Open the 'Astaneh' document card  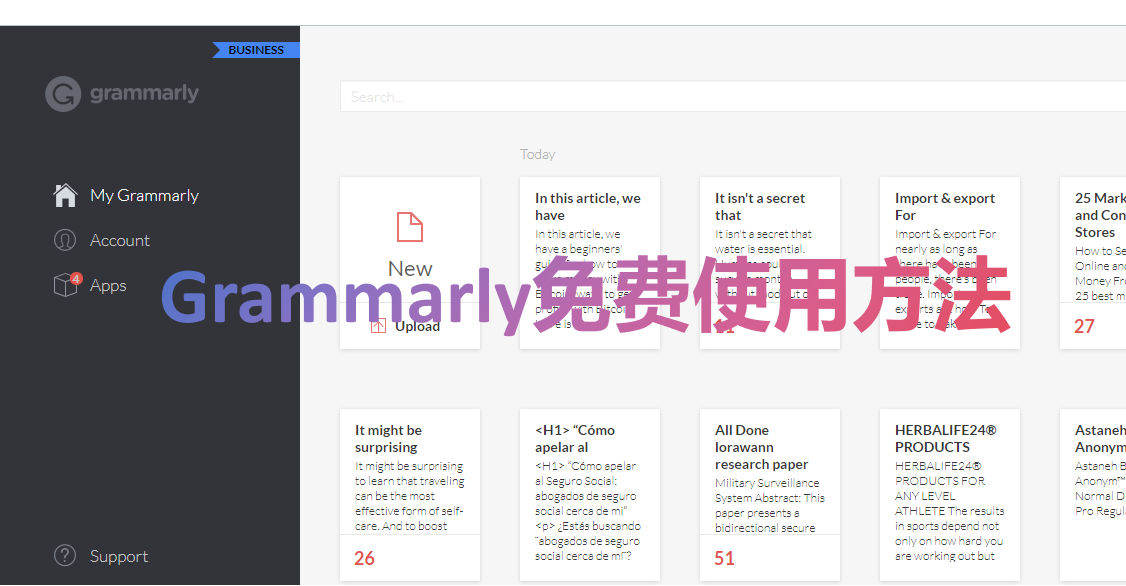pyautogui.click(x=1093, y=495)
